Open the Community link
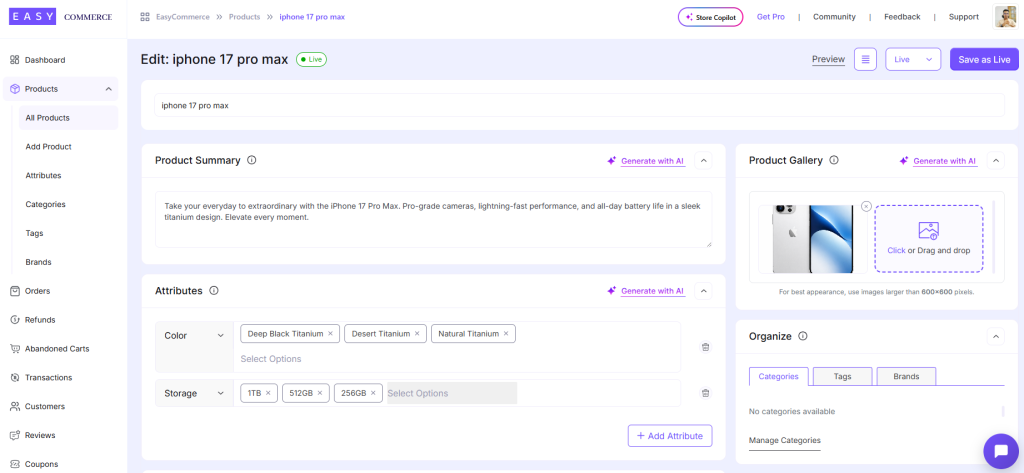Image resolution: width=1024 pixels, height=473 pixels. click(834, 17)
